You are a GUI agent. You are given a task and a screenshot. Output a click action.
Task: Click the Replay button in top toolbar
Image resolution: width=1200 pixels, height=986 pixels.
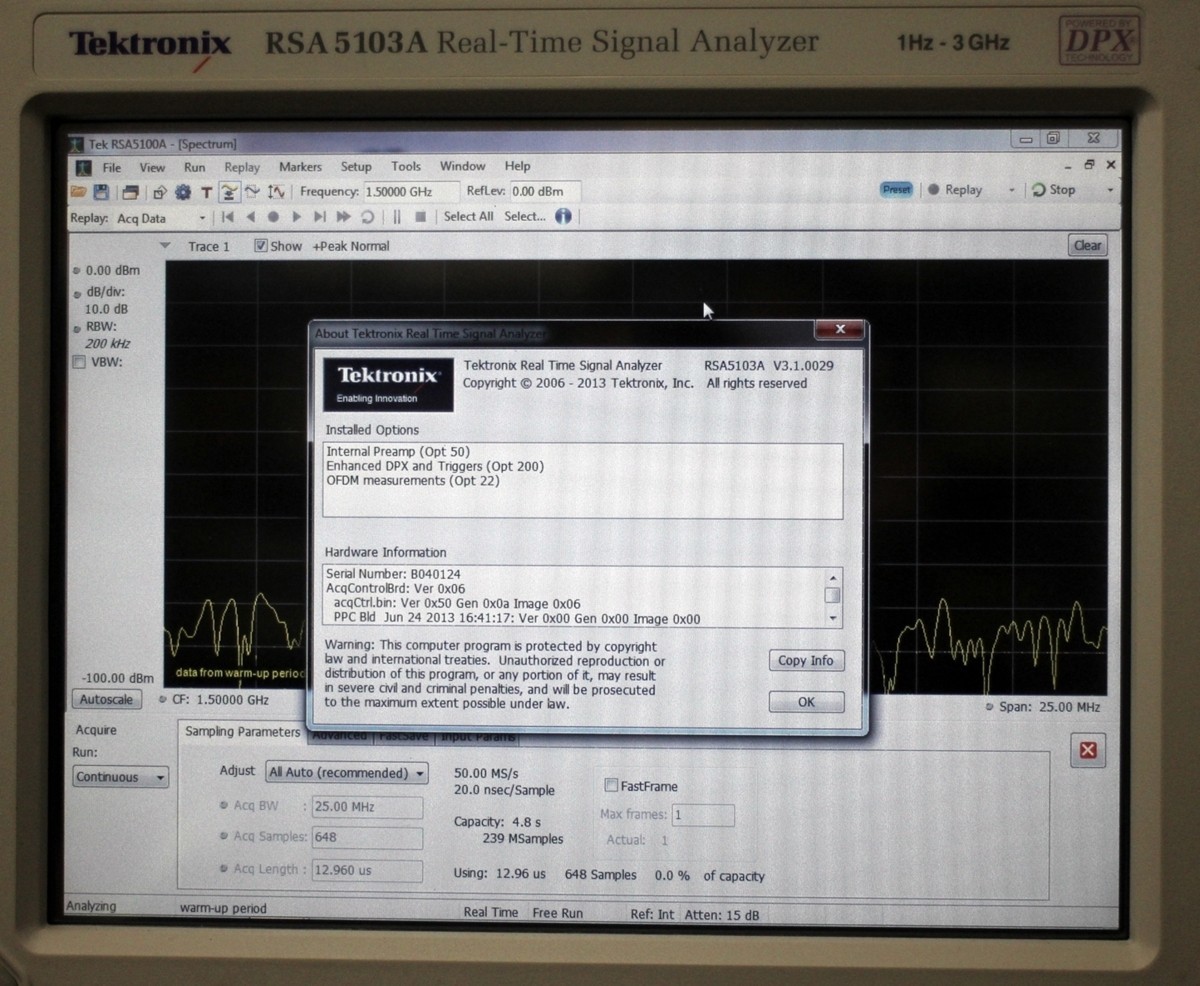pyautogui.click(x=955, y=190)
